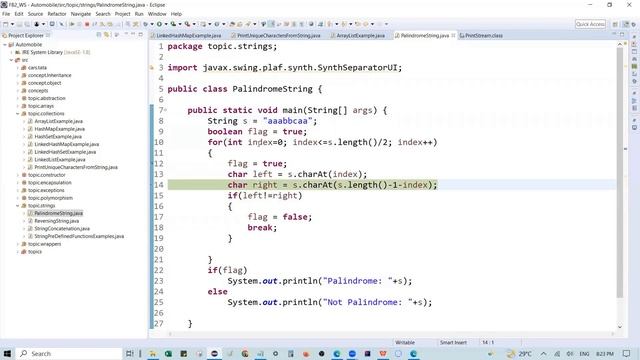Close the PalindromeString.java tab
The height and width of the screenshot is (360, 640).
point(453,36)
